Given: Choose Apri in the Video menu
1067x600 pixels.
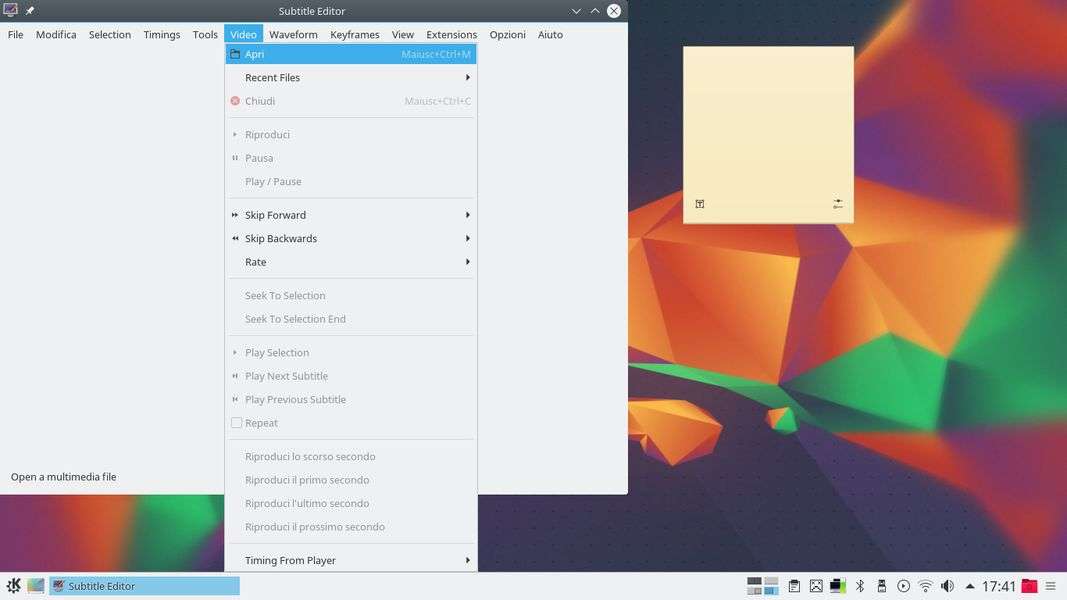Looking at the screenshot, I should (x=350, y=54).
